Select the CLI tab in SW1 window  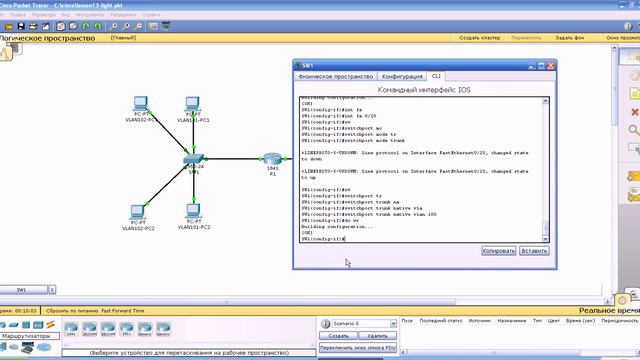(436, 76)
